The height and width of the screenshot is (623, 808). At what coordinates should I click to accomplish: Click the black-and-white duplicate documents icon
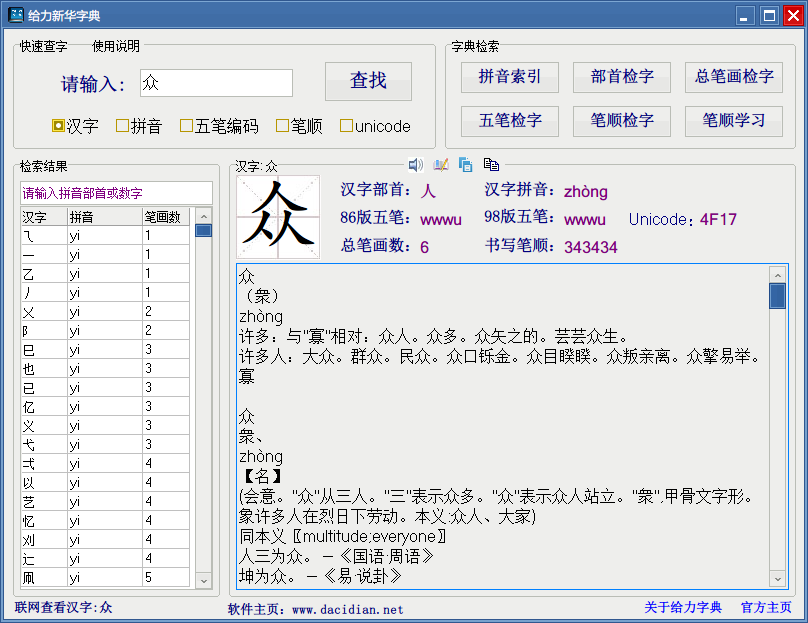(x=491, y=165)
